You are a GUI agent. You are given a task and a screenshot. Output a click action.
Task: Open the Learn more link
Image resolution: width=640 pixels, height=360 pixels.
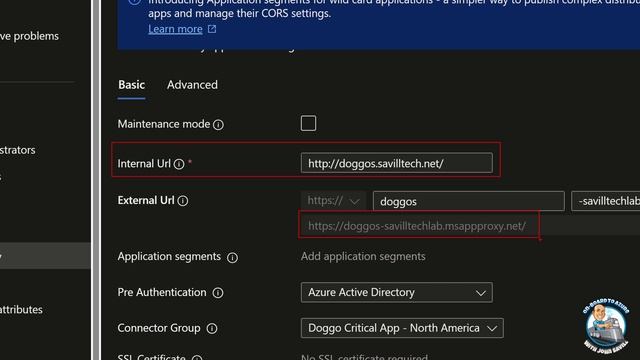click(x=175, y=29)
